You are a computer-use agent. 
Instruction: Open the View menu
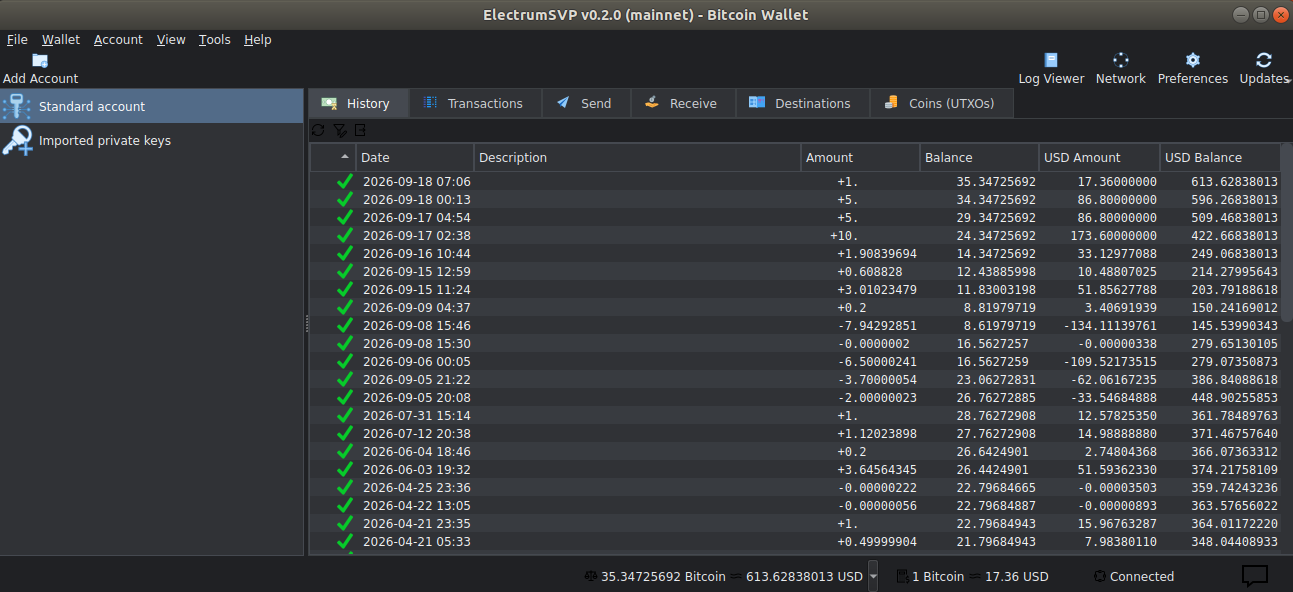pyautogui.click(x=171, y=40)
